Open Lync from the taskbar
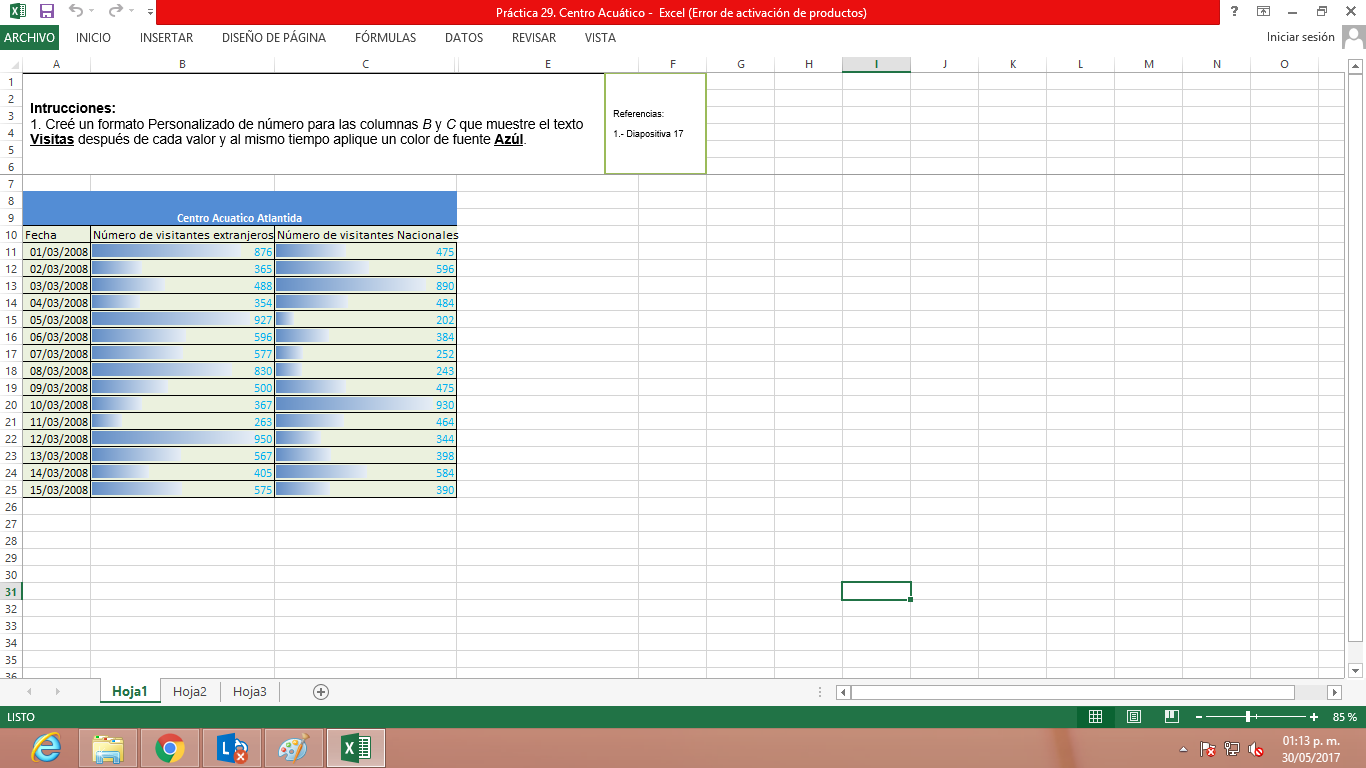The width and height of the screenshot is (1366, 768). (x=231, y=747)
